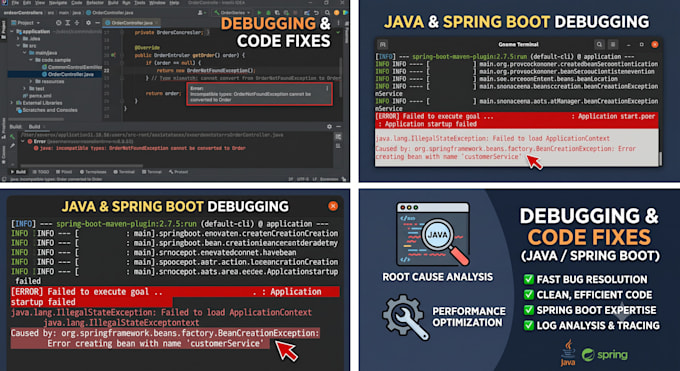The width and height of the screenshot is (680, 371).
Task: Expand the External Libraries node arrow
Action: pyautogui.click(x=12, y=103)
